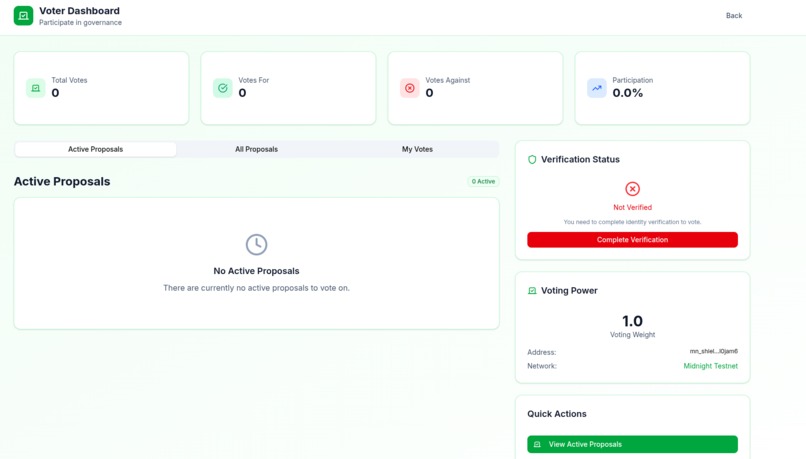Click the Total Votes ballot icon
Screen dimensions: 806x459
(x=35, y=88)
